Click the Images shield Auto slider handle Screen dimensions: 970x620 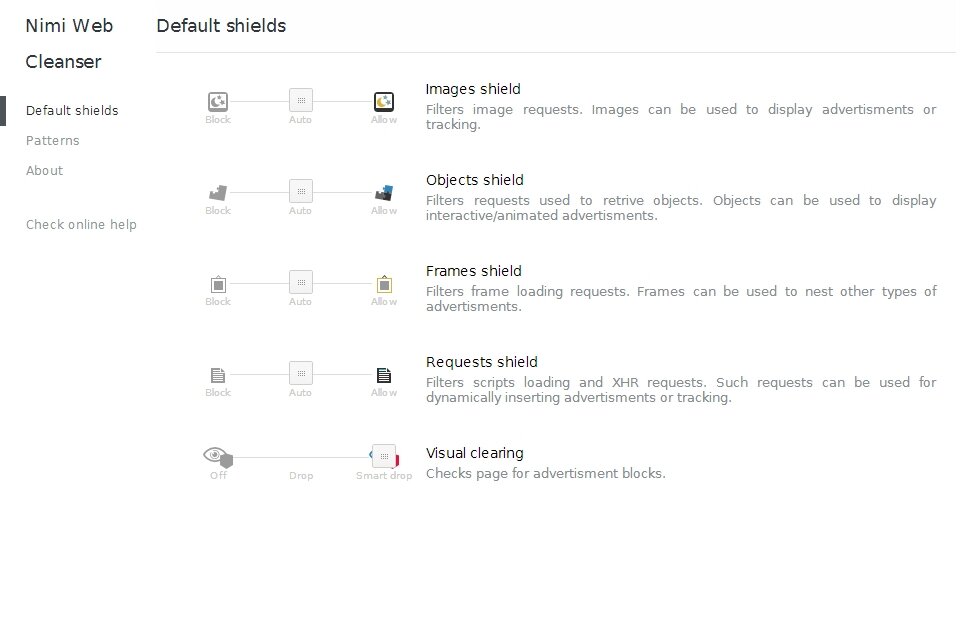301,100
